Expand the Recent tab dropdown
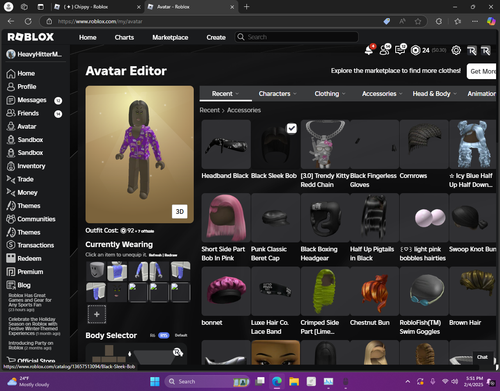The width and height of the screenshot is (500, 391). pyautogui.click(x=226, y=94)
